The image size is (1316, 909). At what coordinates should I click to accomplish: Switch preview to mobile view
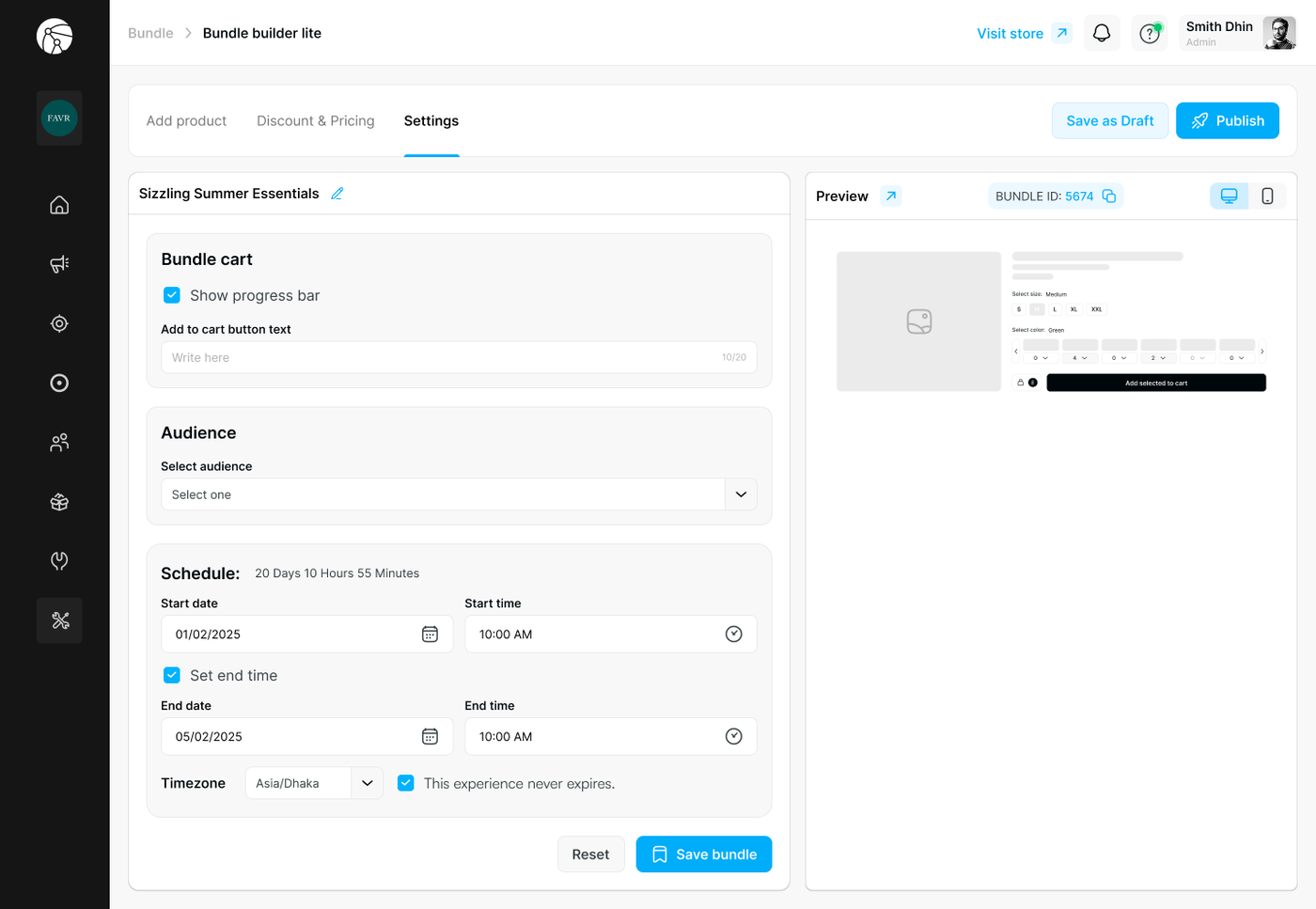click(x=1267, y=196)
